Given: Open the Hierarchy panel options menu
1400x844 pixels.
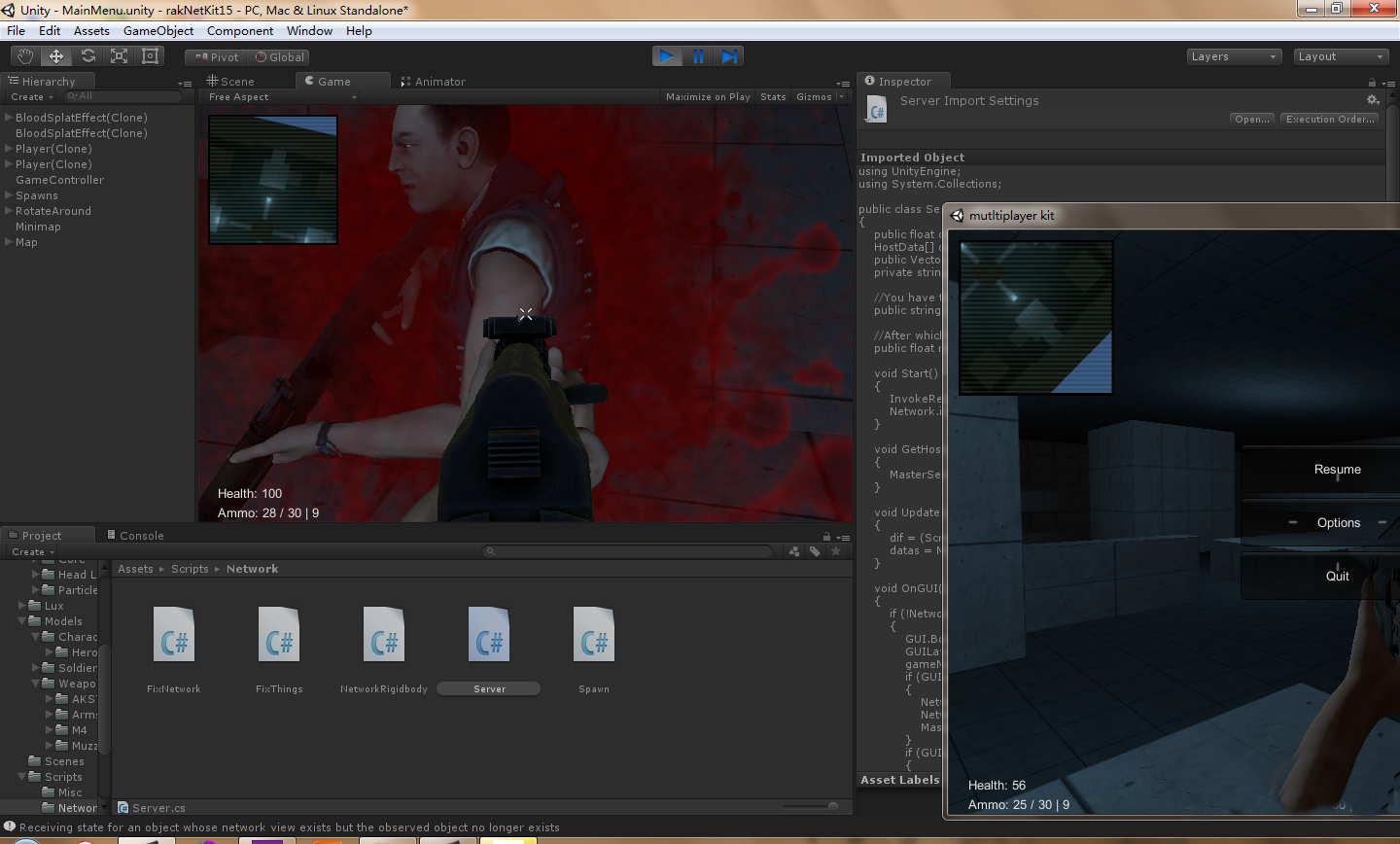Looking at the screenshot, I should (185, 83).
